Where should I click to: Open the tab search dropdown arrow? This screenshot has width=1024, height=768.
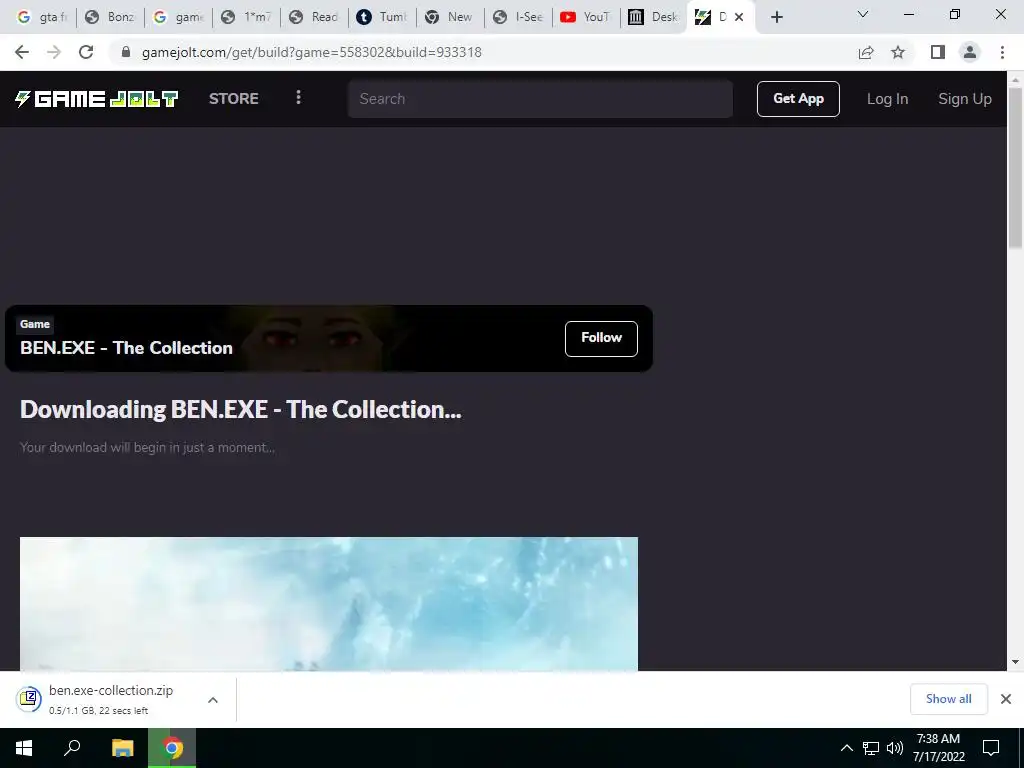coord(862,14)
